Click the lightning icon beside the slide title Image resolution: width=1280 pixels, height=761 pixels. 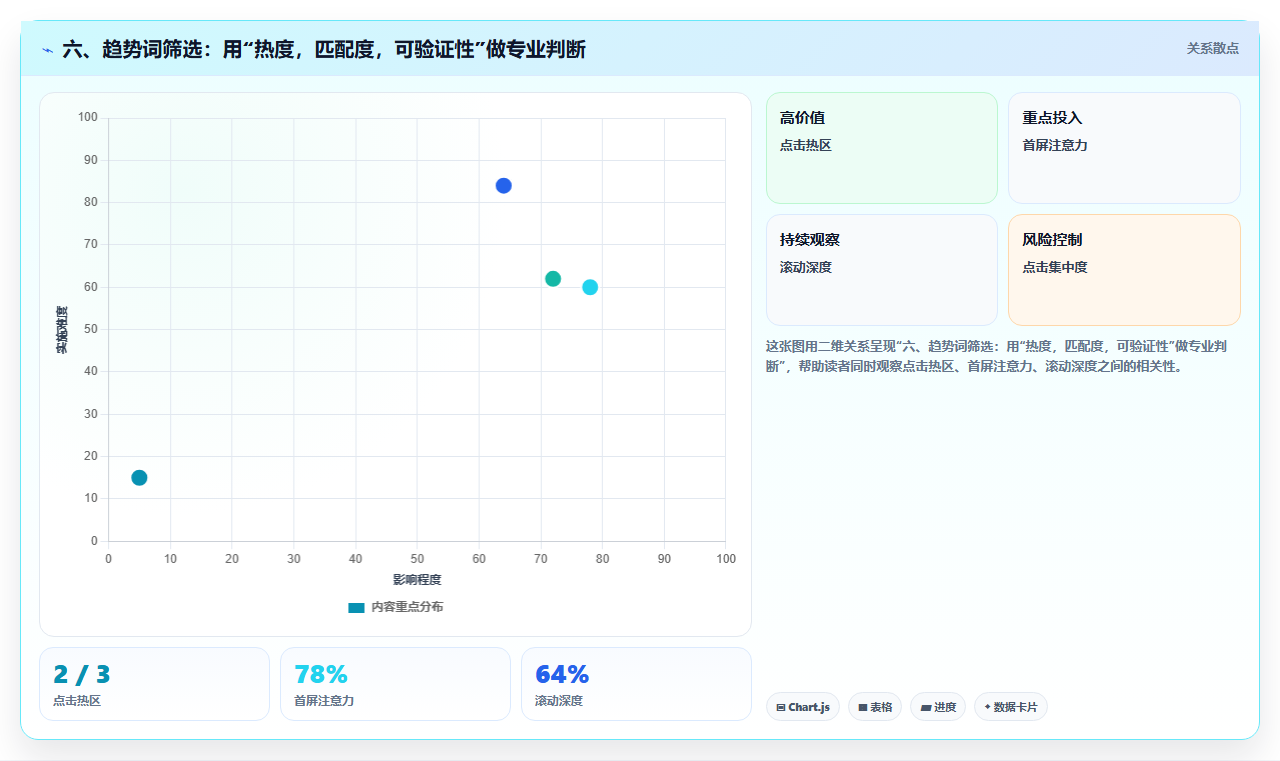point(48,49)
